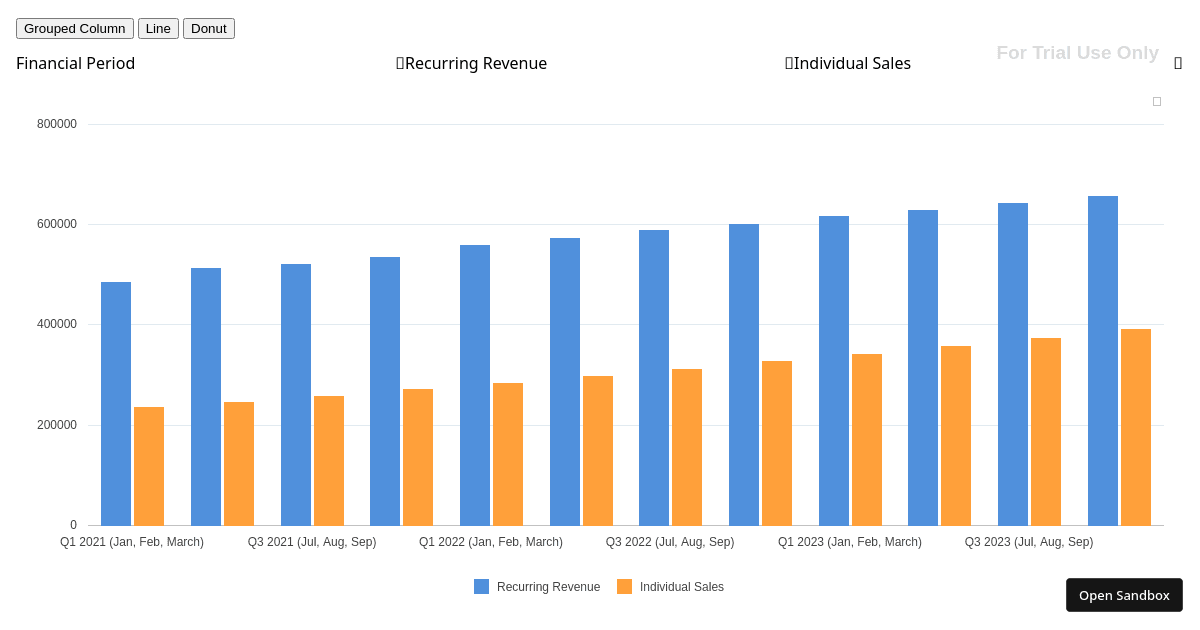The width and height of the screenshot is (1200, 630).
Task: Click the 200000 y-axis label
Action: click(x=57, y=425)
